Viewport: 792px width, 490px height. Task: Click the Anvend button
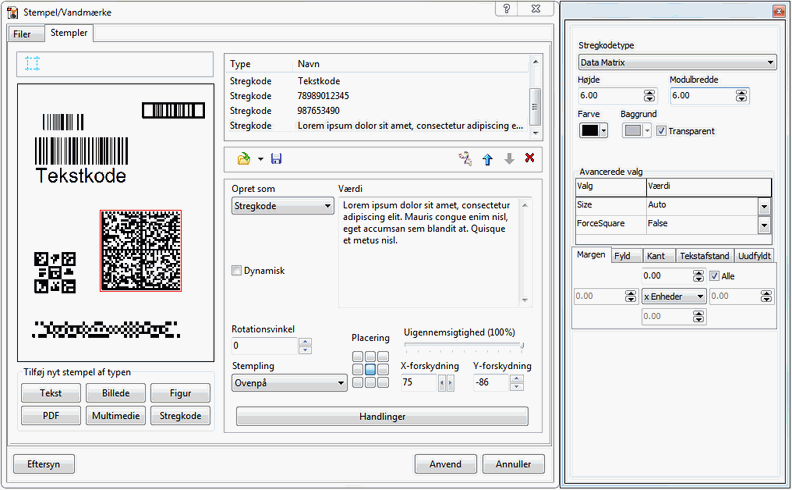click(x=446, y=464)
